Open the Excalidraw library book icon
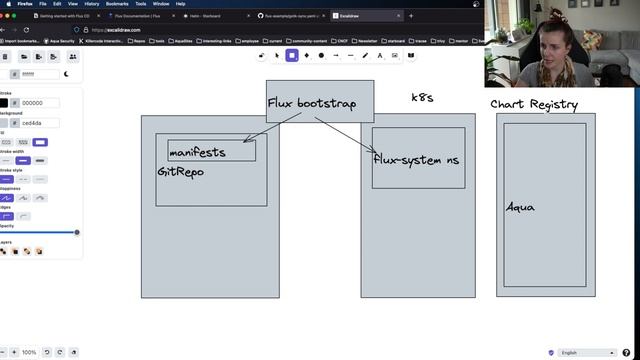The height and width of the screenshot is (360, 640). click(411, 56)
